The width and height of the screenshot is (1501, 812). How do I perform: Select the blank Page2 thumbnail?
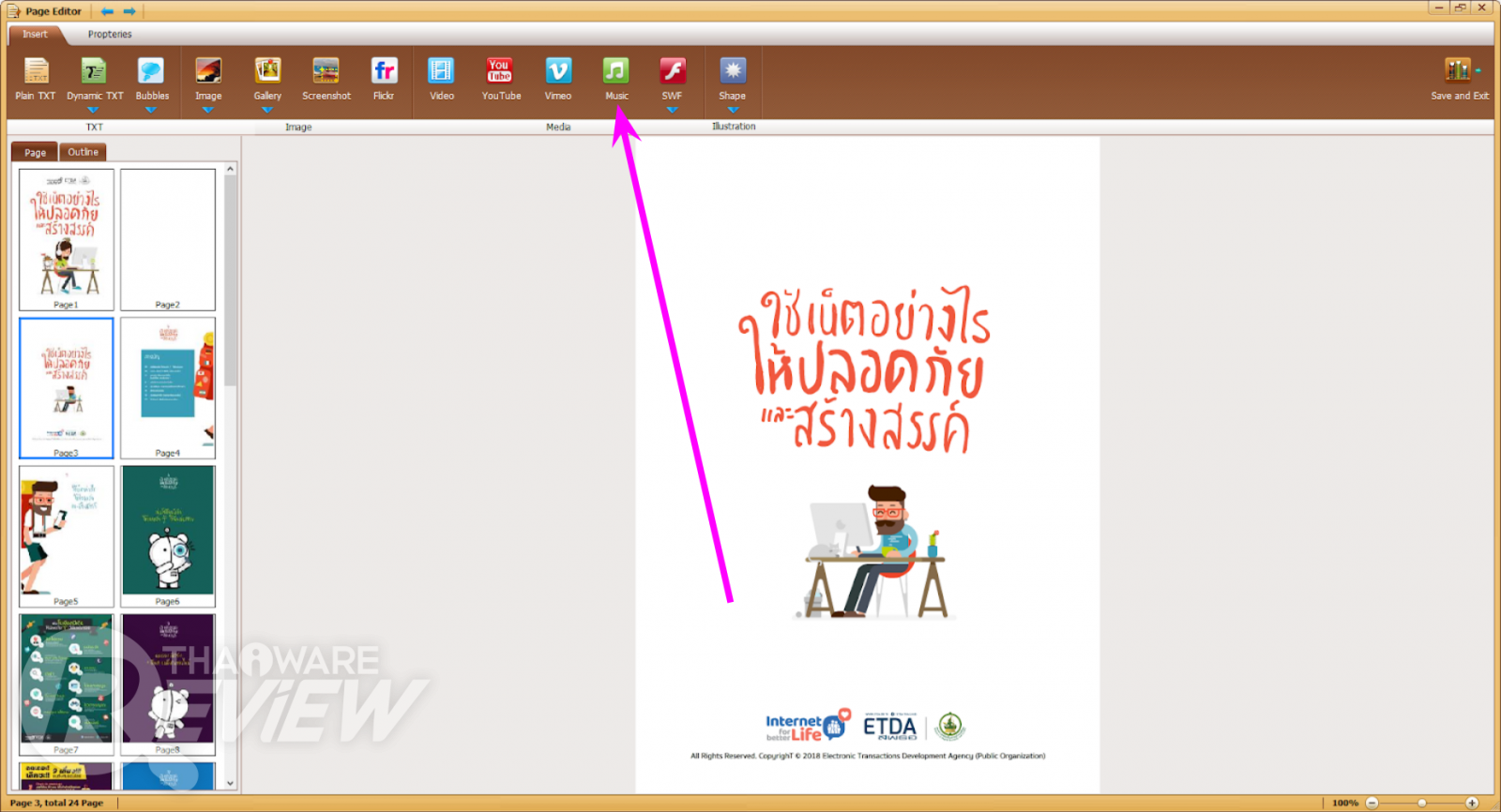168,239
